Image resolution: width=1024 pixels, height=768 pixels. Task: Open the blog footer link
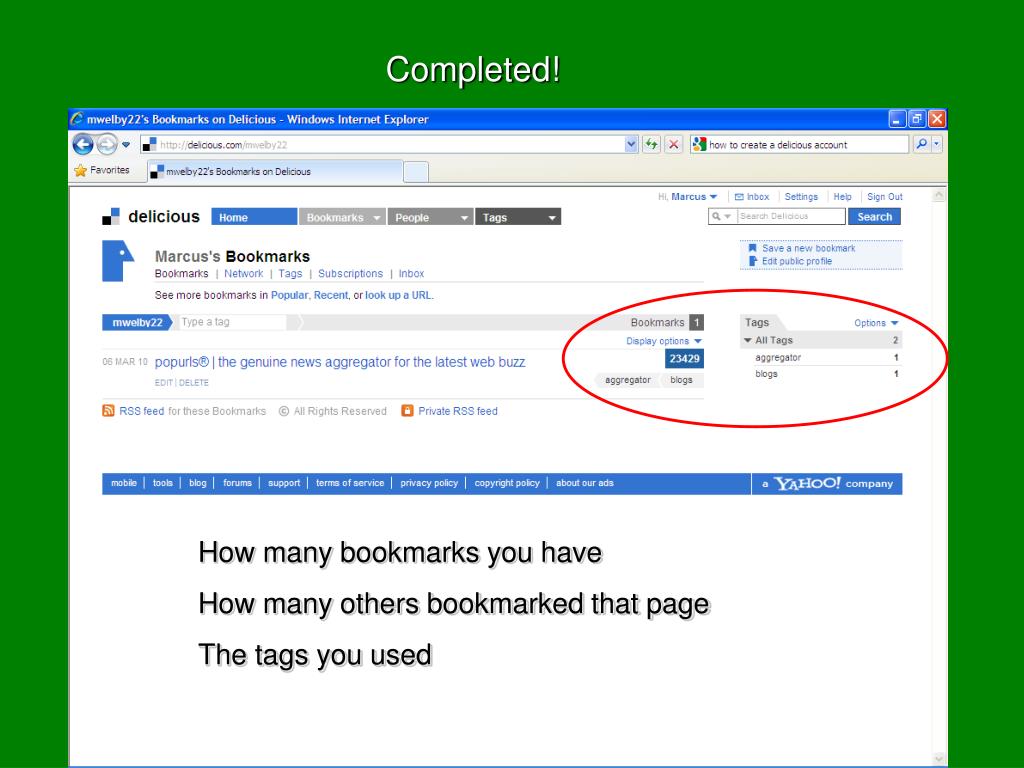tap(197, 483)
